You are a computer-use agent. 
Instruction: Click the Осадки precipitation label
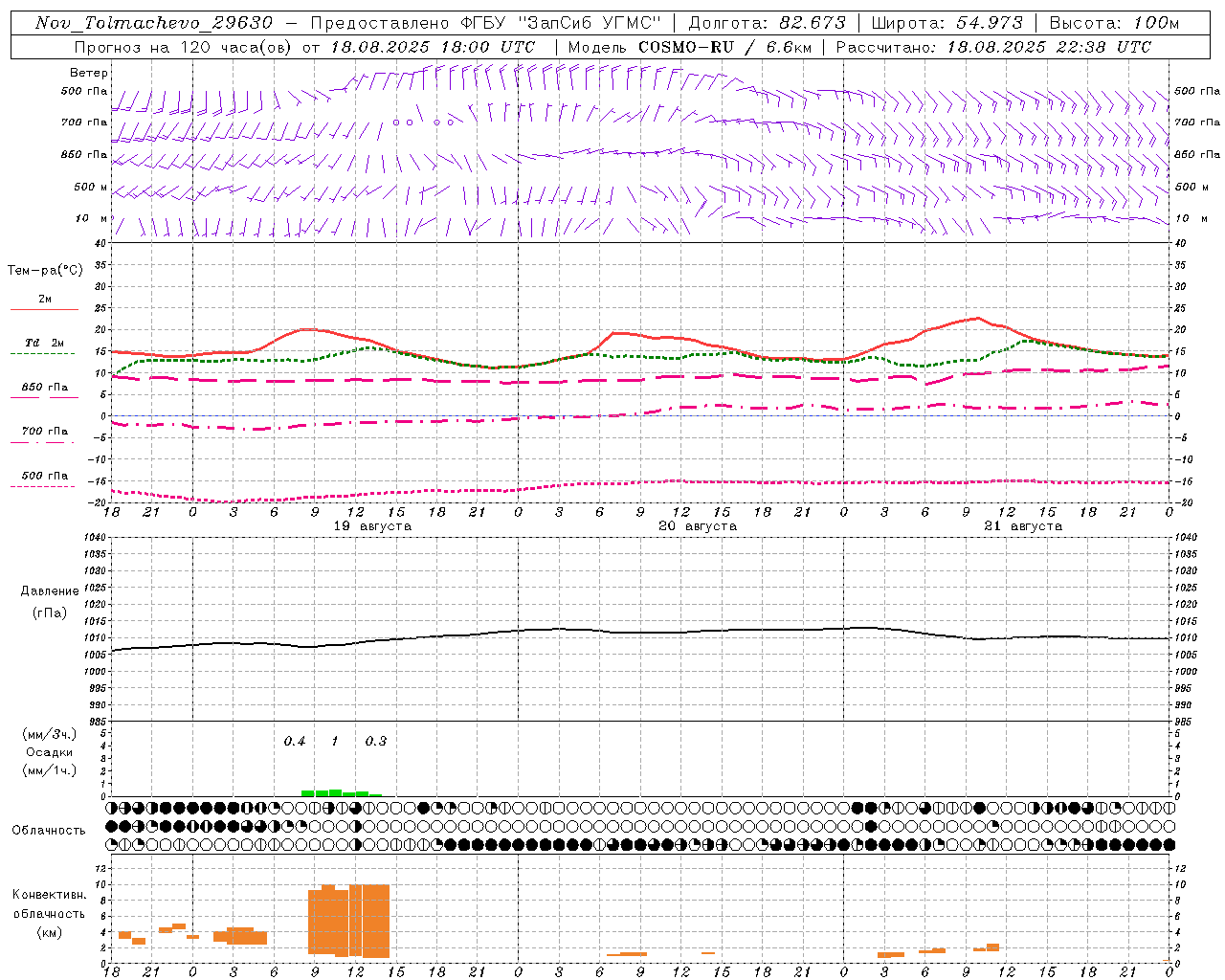pos(50,752)
